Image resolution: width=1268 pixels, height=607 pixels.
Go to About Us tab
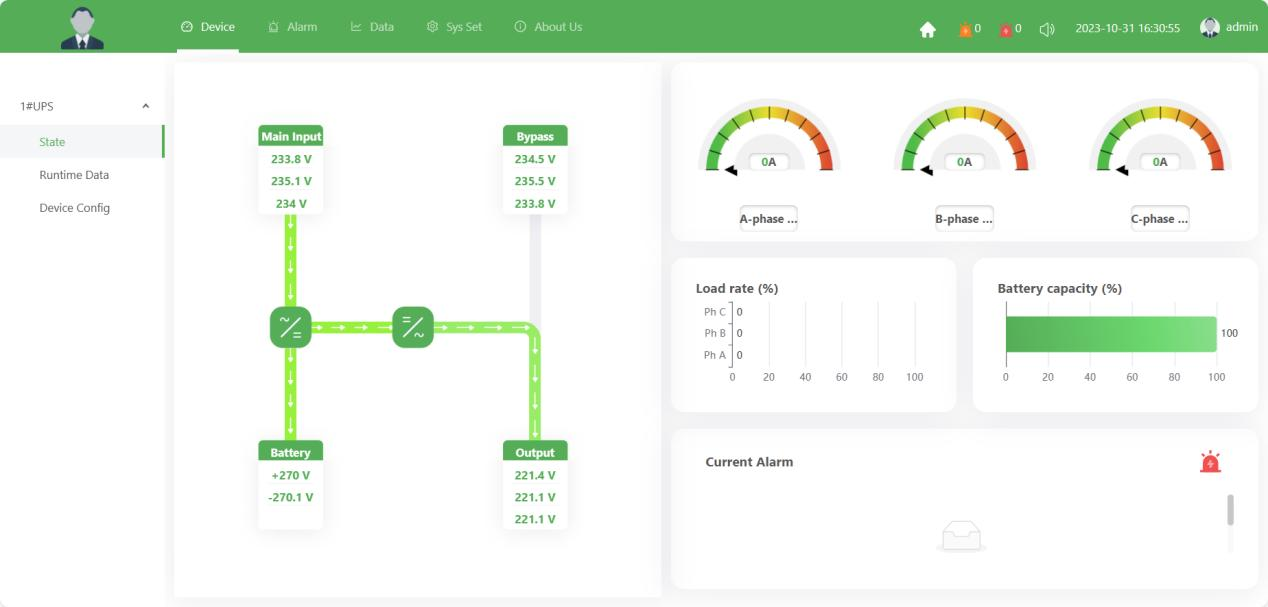coord(548,27)
